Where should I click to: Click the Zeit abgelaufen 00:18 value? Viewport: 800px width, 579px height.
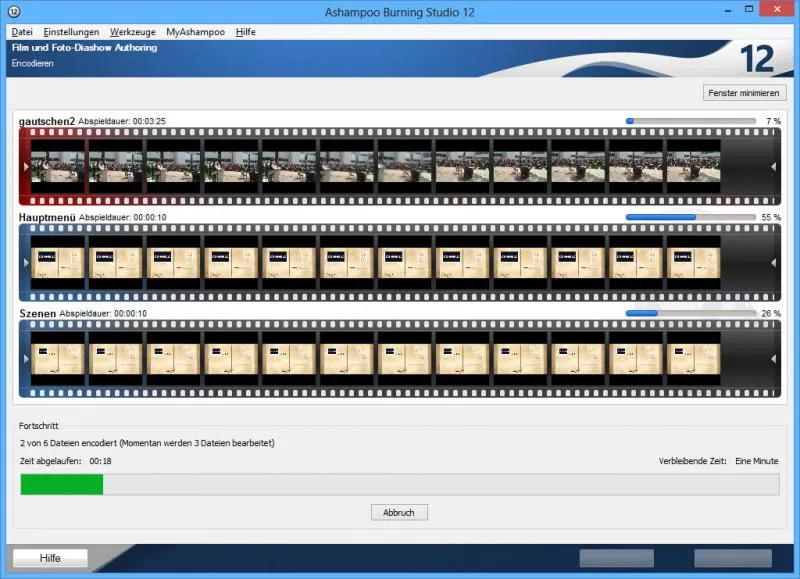[x=100, y=461]
